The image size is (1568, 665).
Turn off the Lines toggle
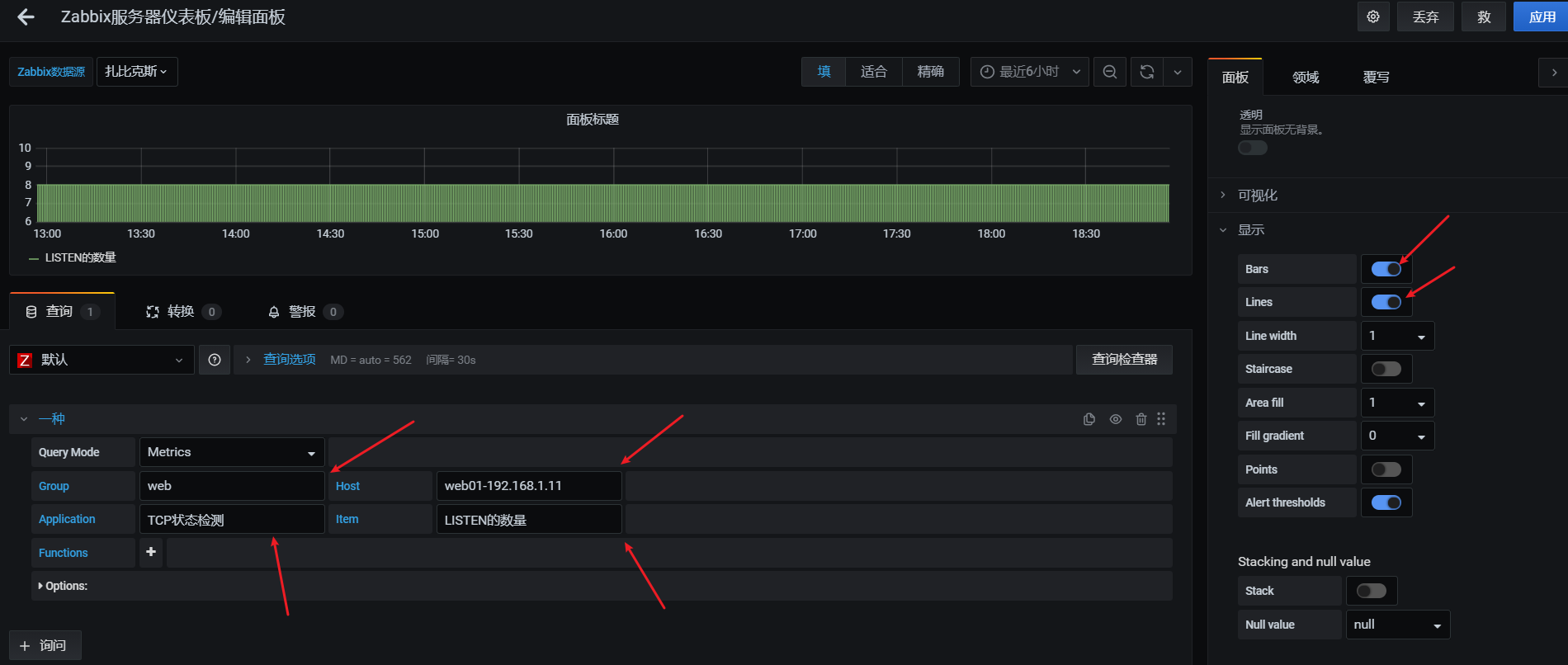click(x=1386, y=302)
